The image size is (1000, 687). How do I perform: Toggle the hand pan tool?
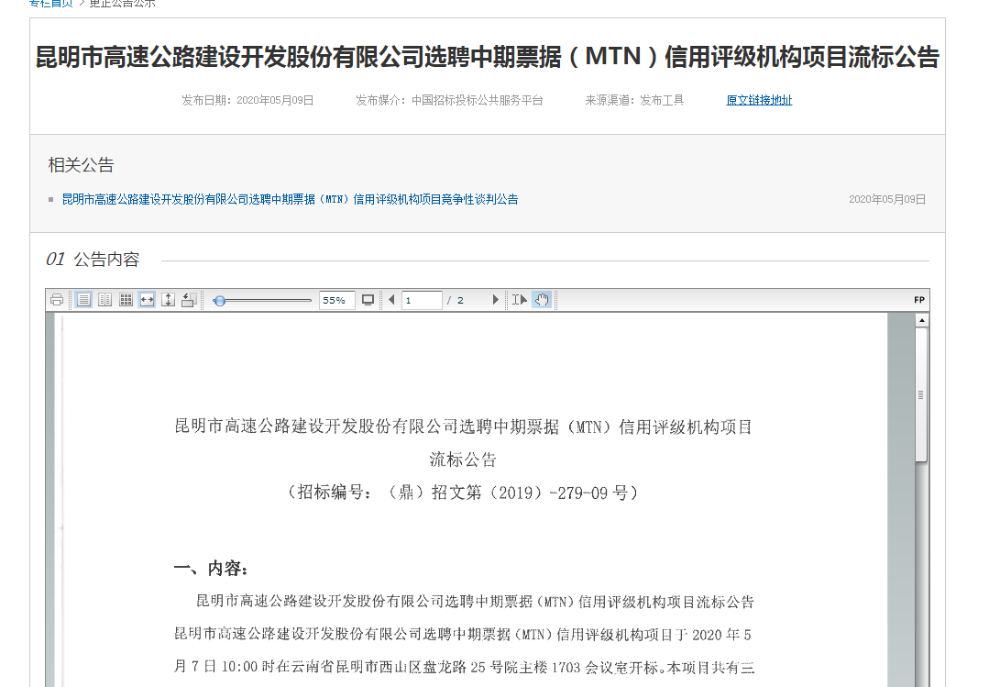coord(540,300)
